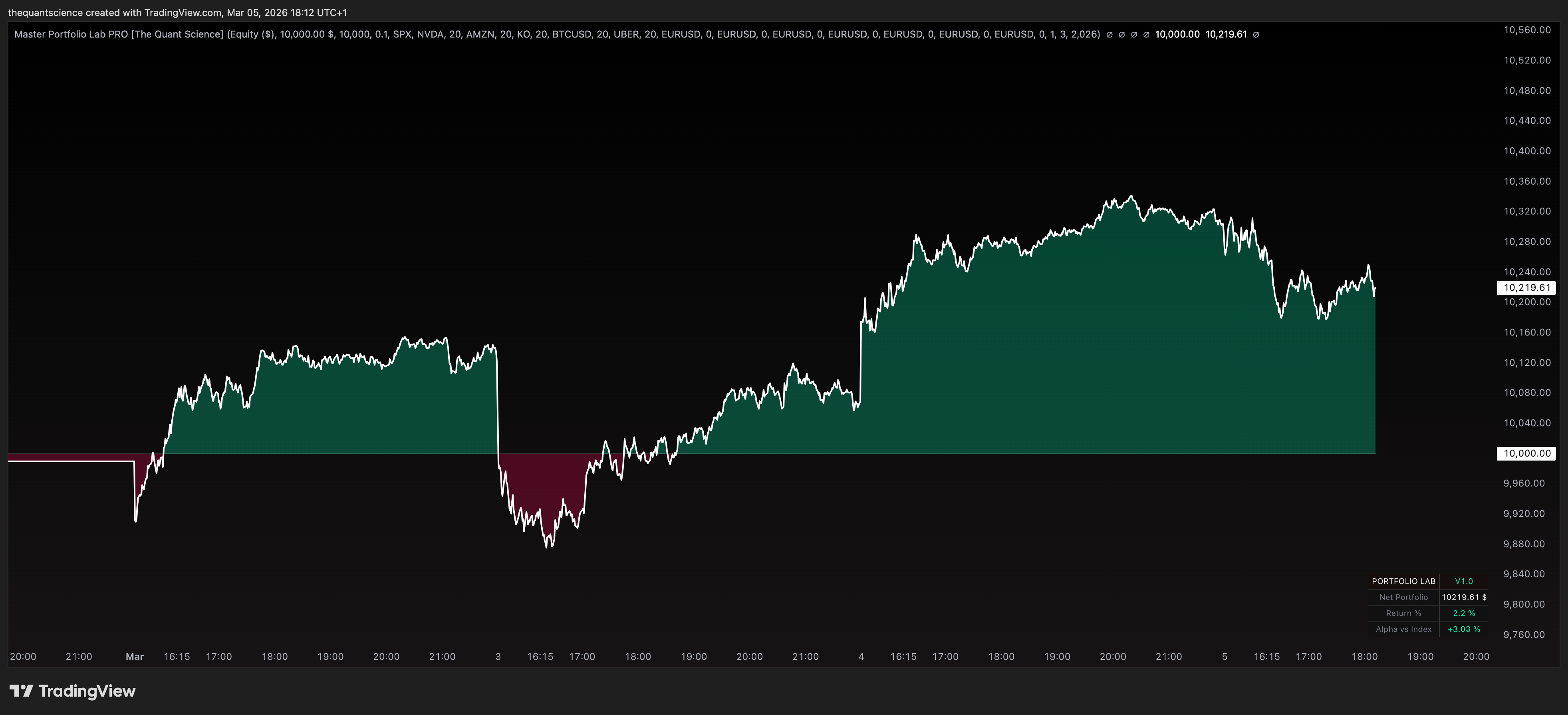Click the 10,480.00 price axis label

click(1526, 90)
